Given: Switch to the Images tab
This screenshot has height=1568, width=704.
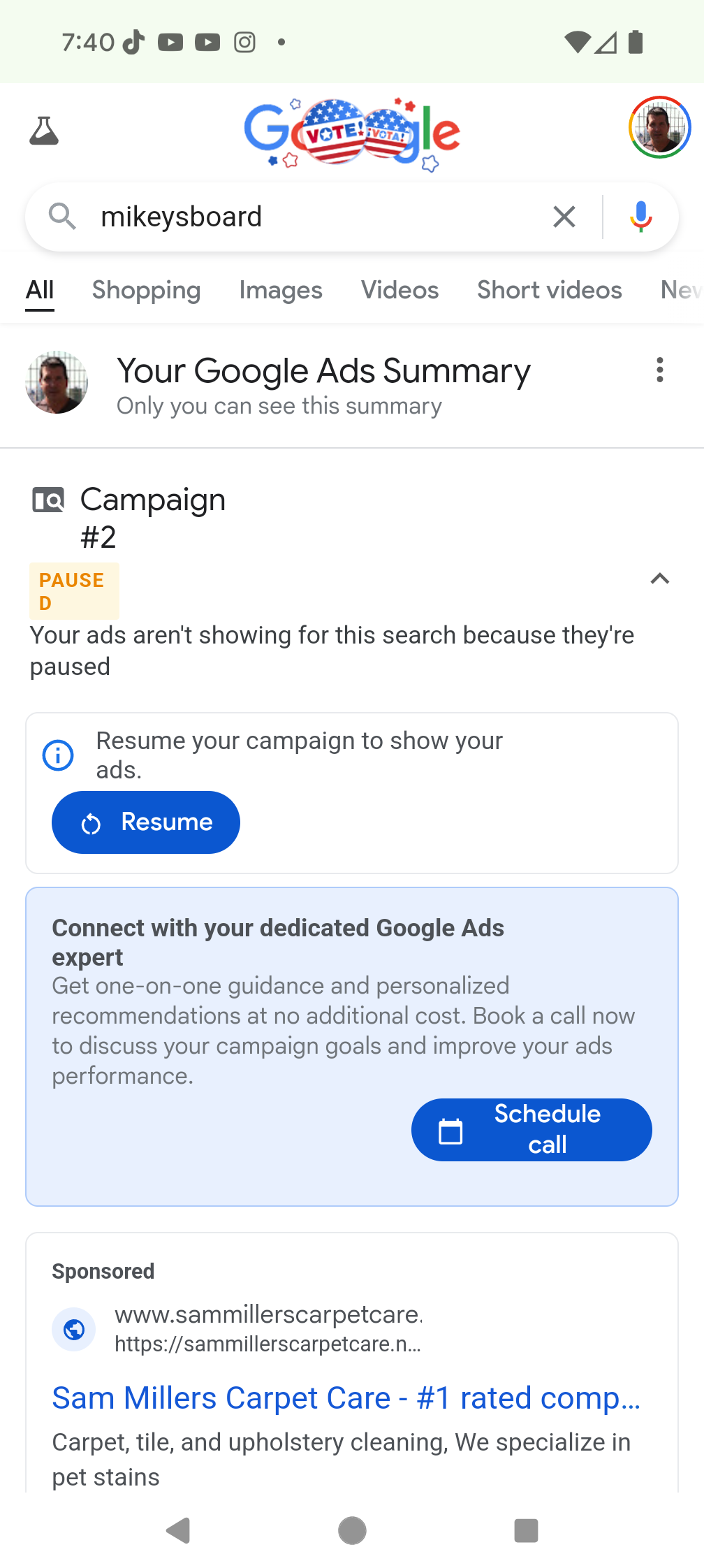Looking at the screenshot, I should (281, 290).
